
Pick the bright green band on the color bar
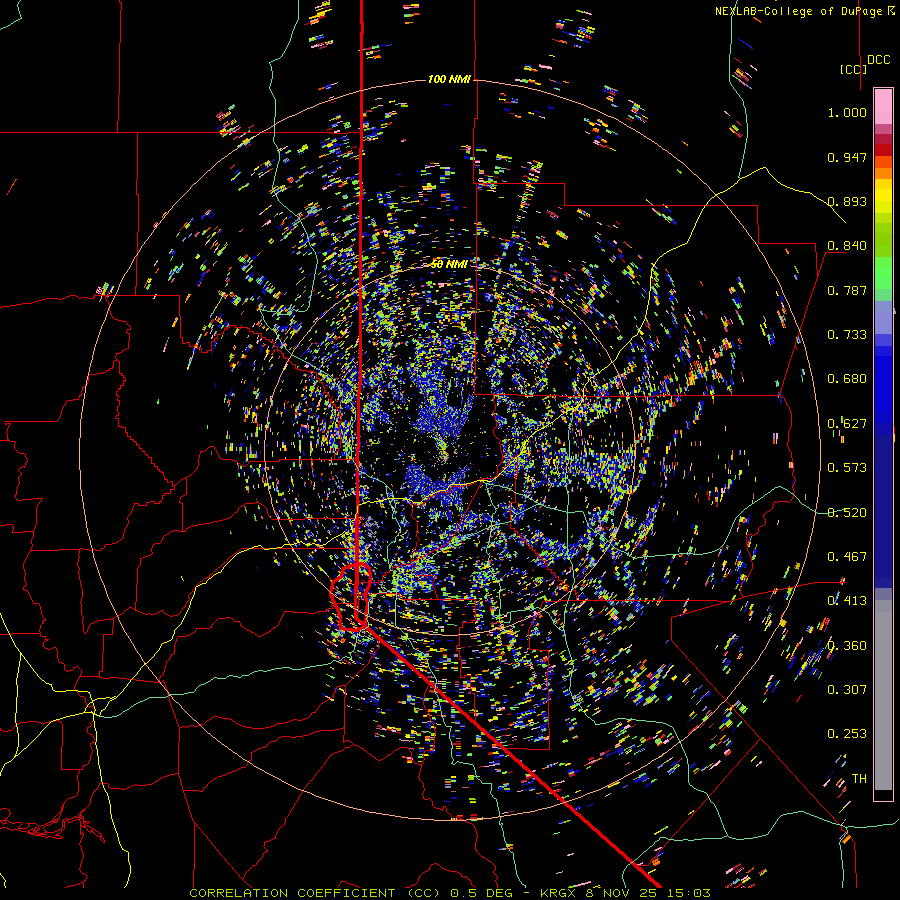click(883, 273)
